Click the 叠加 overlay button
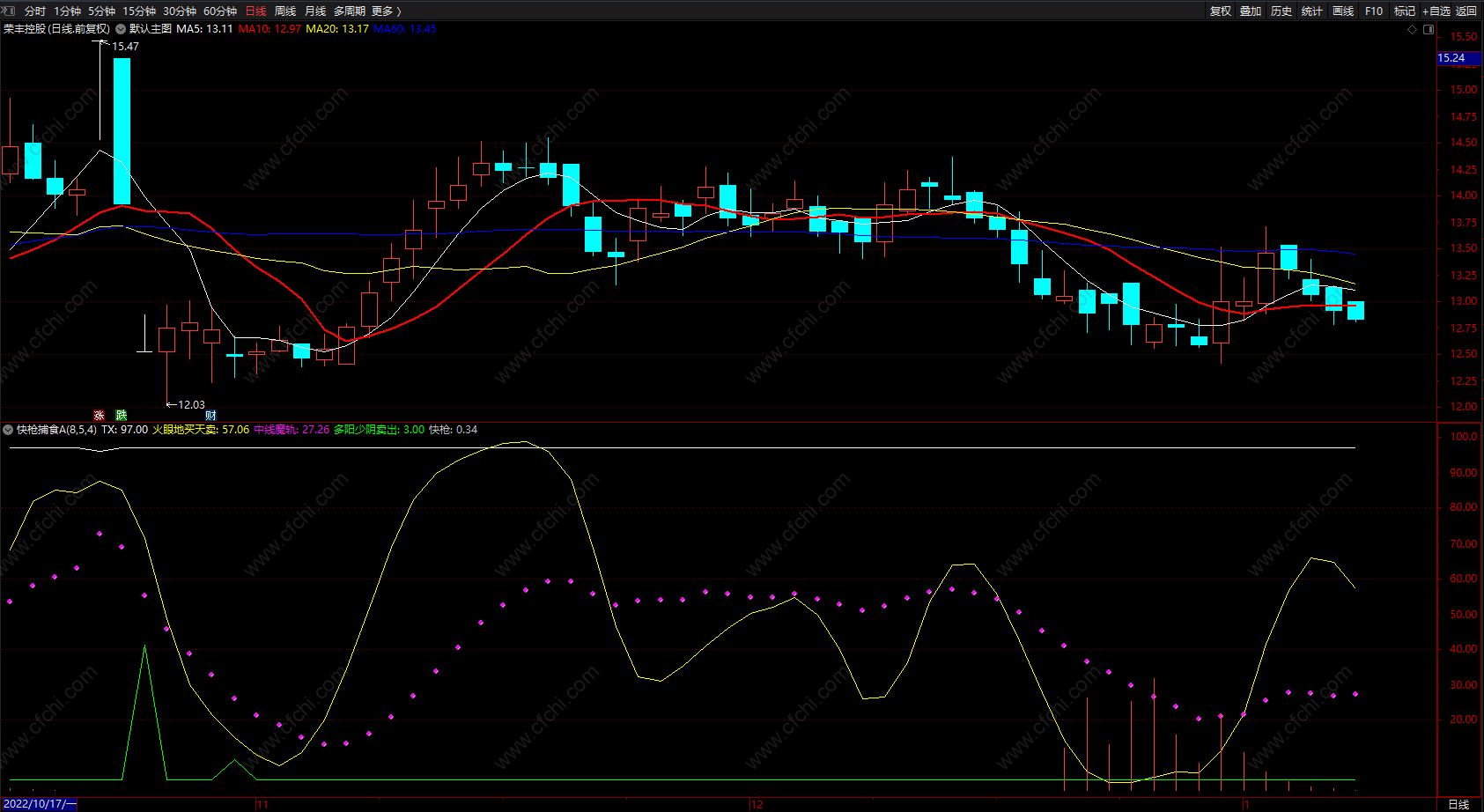 1251,11
